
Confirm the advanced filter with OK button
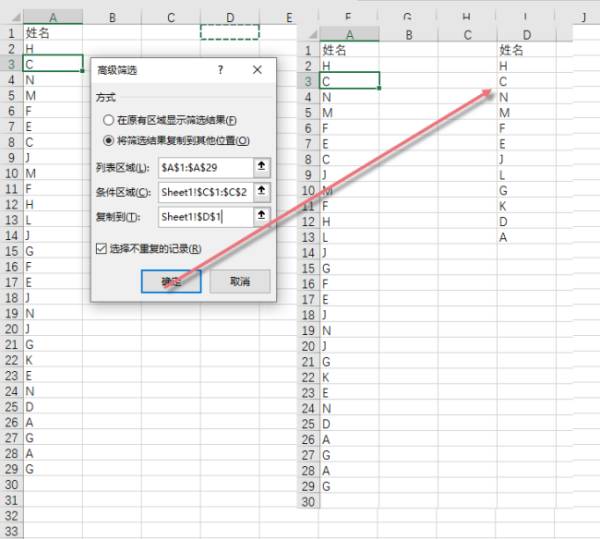click(x=171, y=282)
